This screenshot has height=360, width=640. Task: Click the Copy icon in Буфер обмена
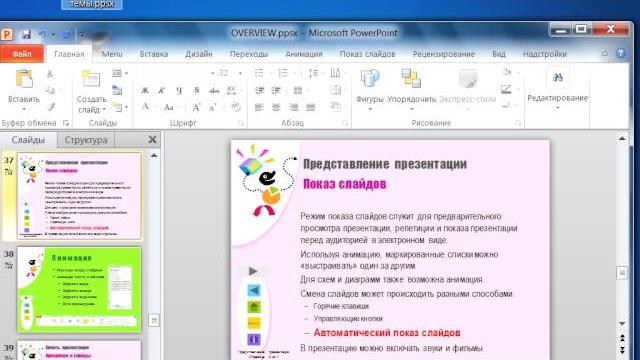(x=50, y=90)
